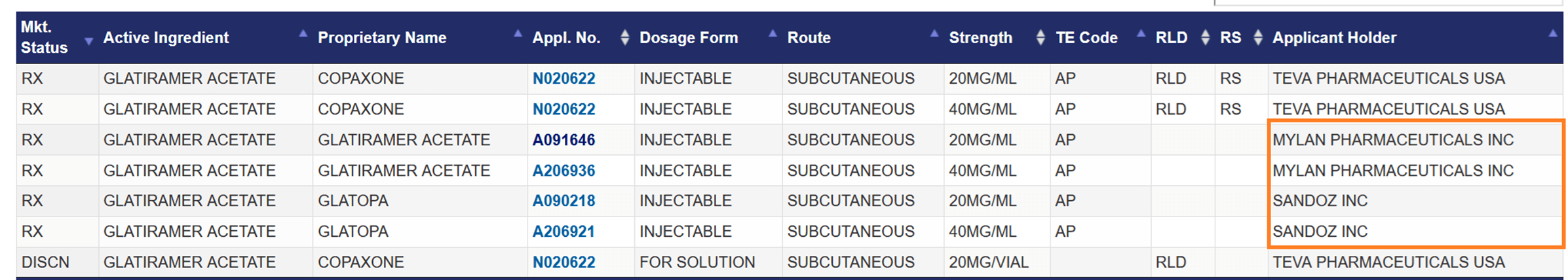Screen dimensions: 1568x280
Task: Sort by Strength arrows icon
Action: click(x=1040, y=38)
